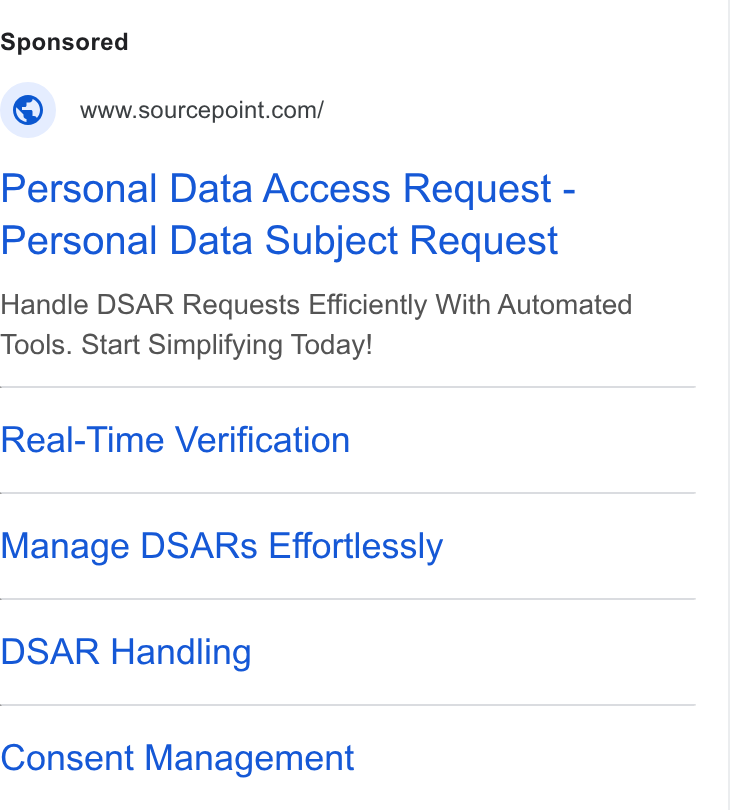Follow the Consent Management sitelink
This screenshot has width=730, height=810.
click(177, 758)
